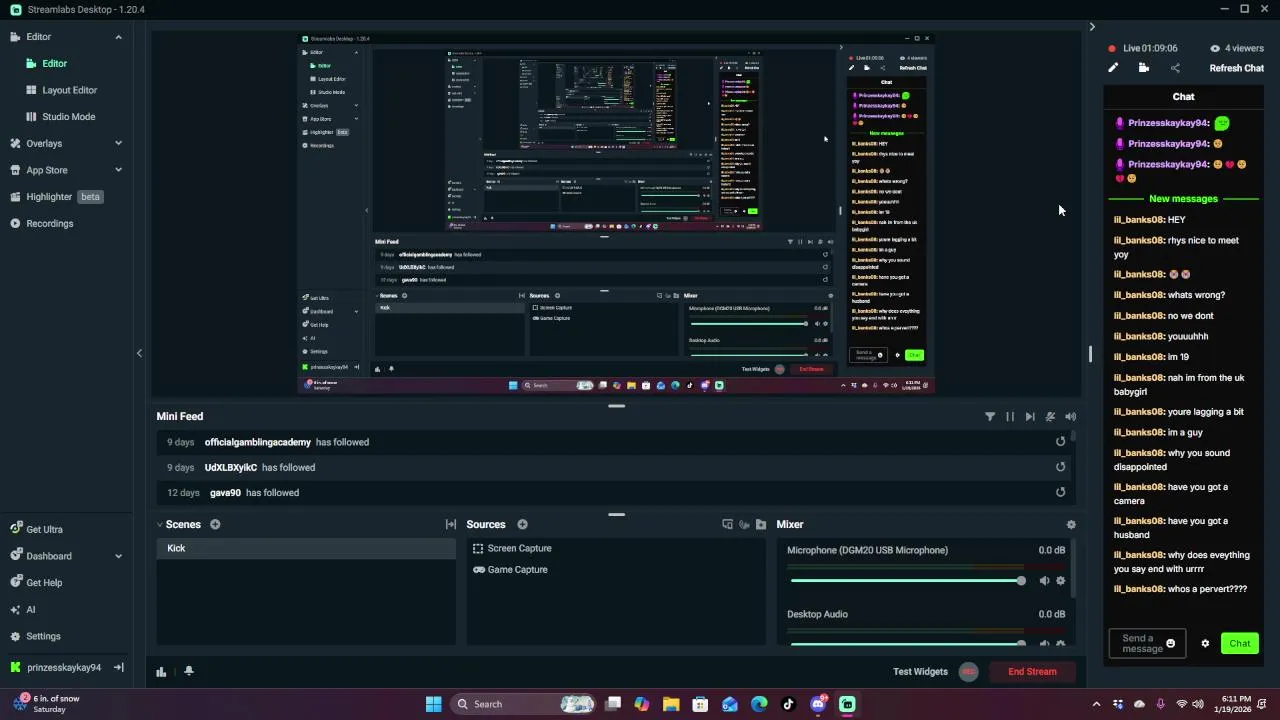Add a folder in Sources
The height and width of the screenshot is (720, 1280).
(x=761, y=524)
